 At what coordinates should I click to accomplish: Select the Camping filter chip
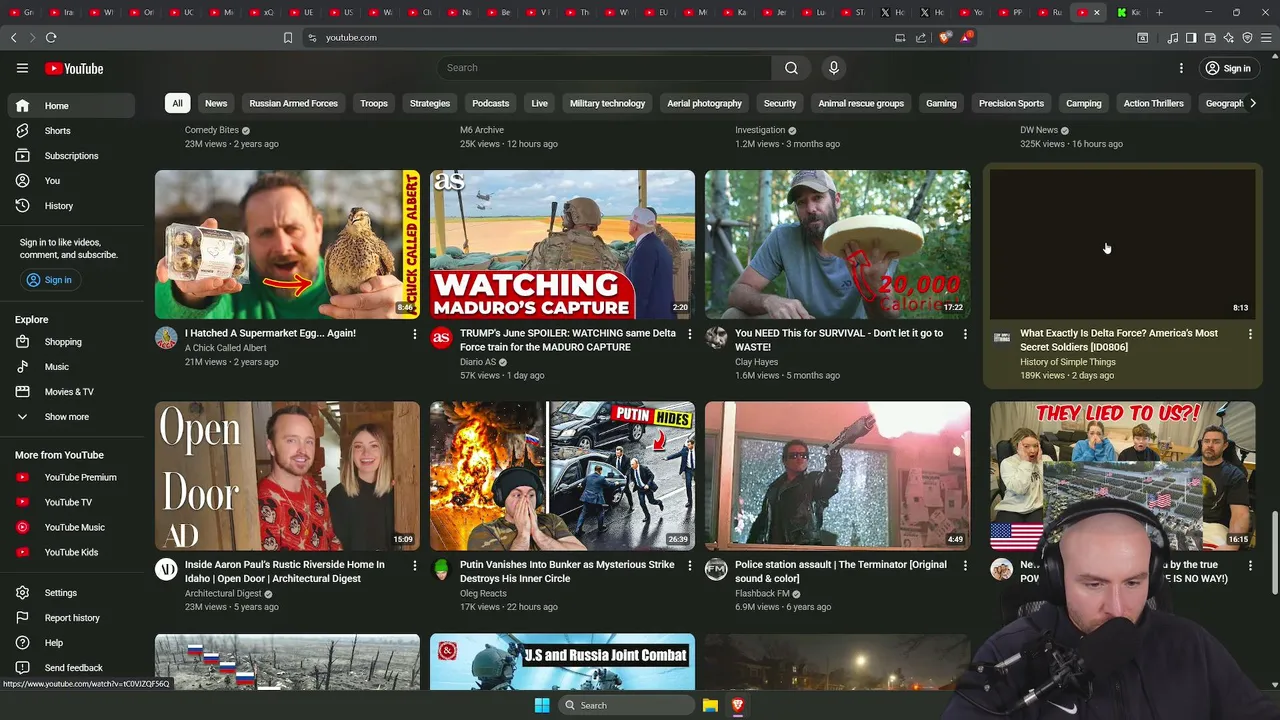click(1084, 103)
